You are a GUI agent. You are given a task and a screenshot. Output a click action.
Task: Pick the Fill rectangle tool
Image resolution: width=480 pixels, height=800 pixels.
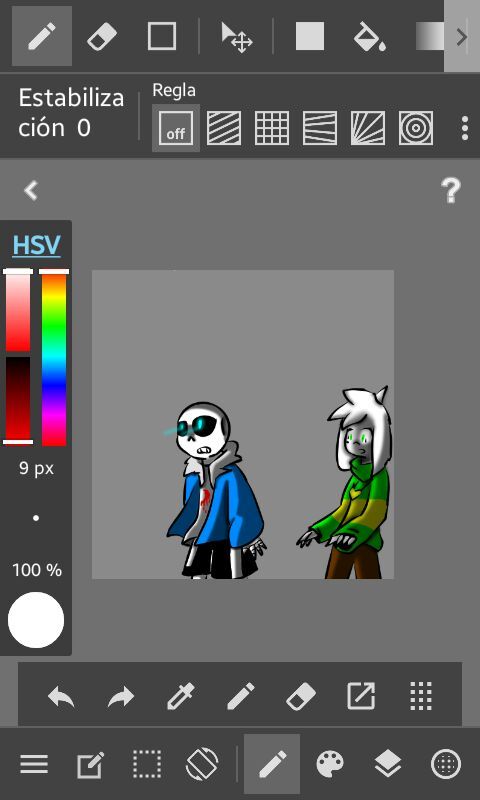pyautogui.click(x=310, y=36)
